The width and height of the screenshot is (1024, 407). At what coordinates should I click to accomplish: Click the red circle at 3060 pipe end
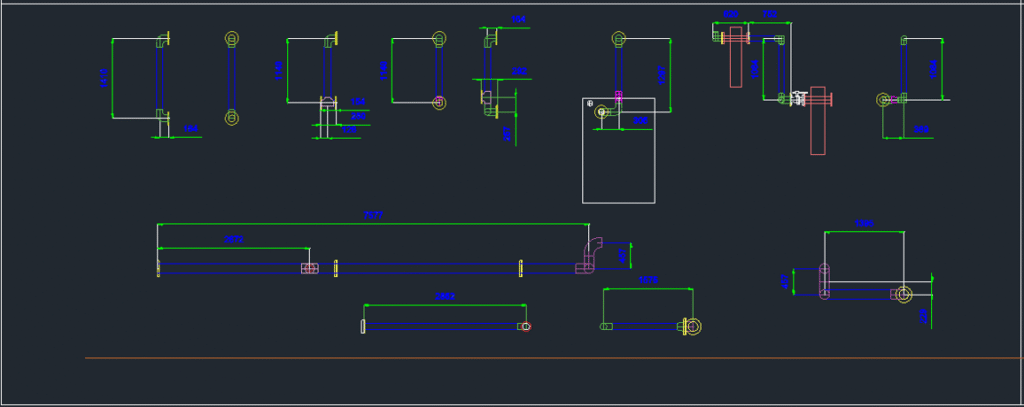(x=526, y=326)
